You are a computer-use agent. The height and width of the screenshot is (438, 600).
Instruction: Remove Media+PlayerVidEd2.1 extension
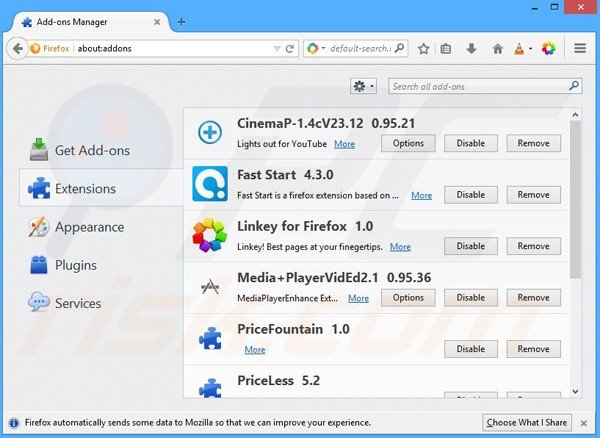pyautogui.click(x=533, y=298)
